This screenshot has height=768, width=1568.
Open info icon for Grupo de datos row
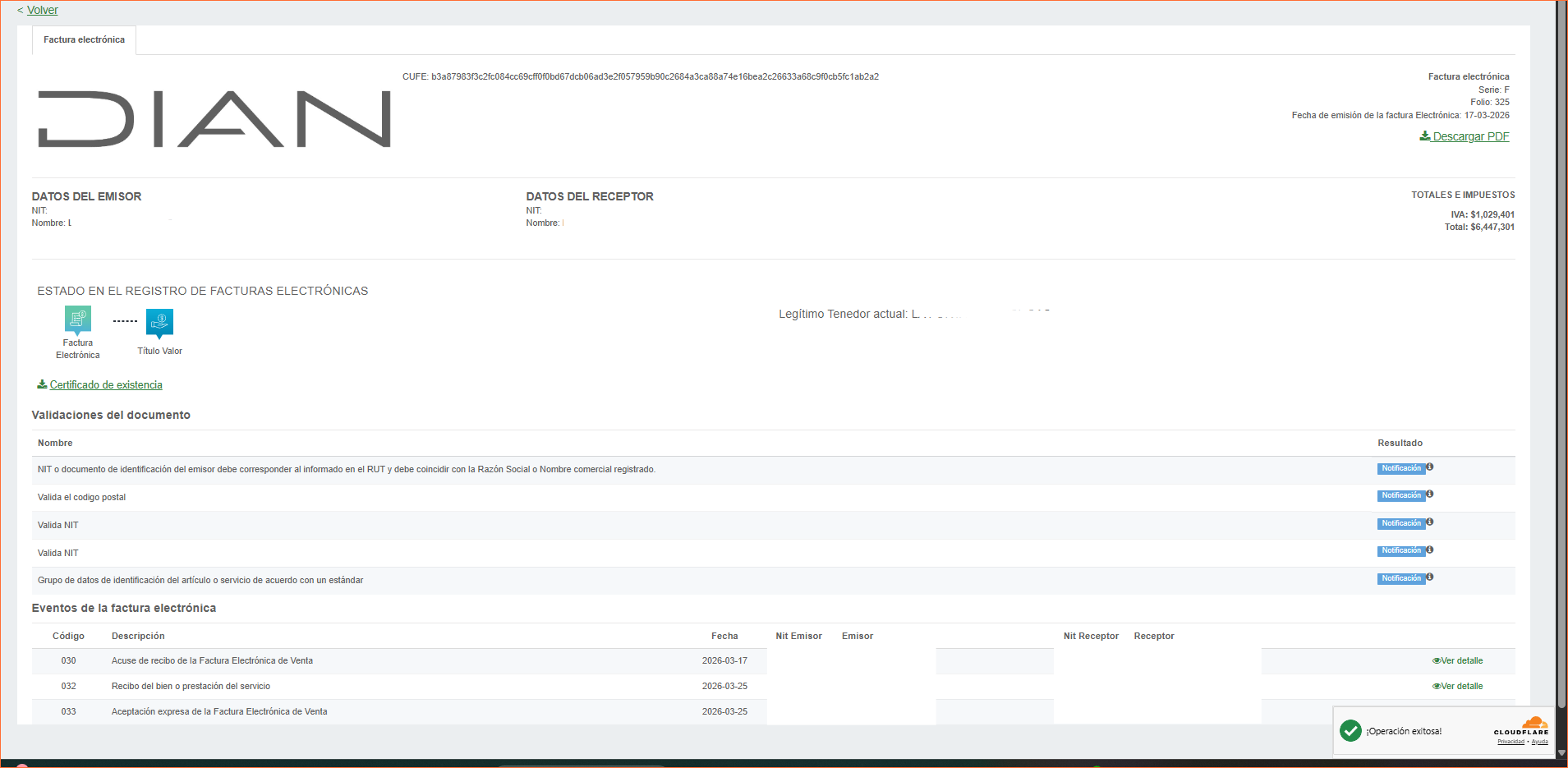(1430, 577)
